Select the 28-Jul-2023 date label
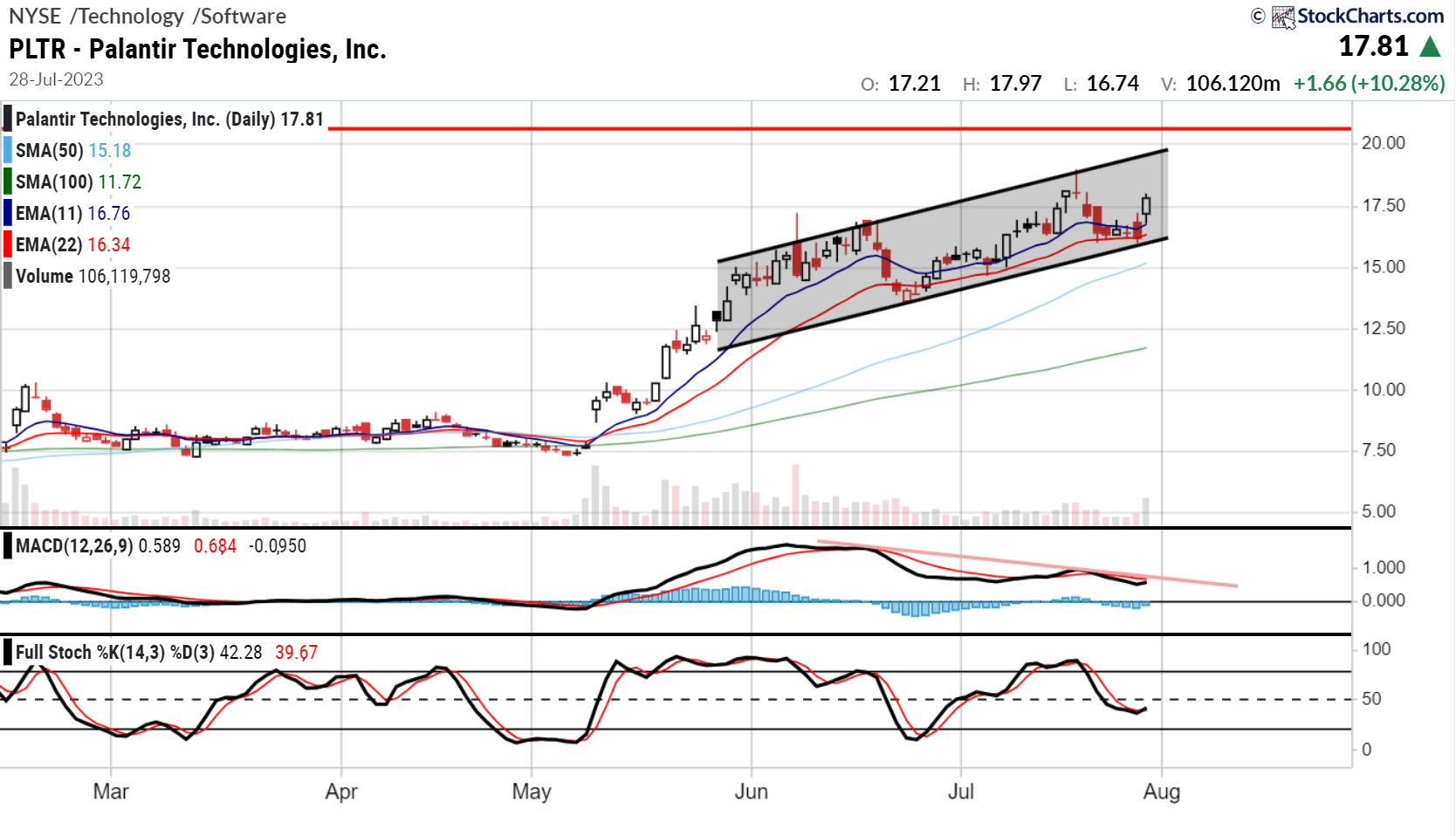The image size is (1456, 836). [x=55, y=79]
